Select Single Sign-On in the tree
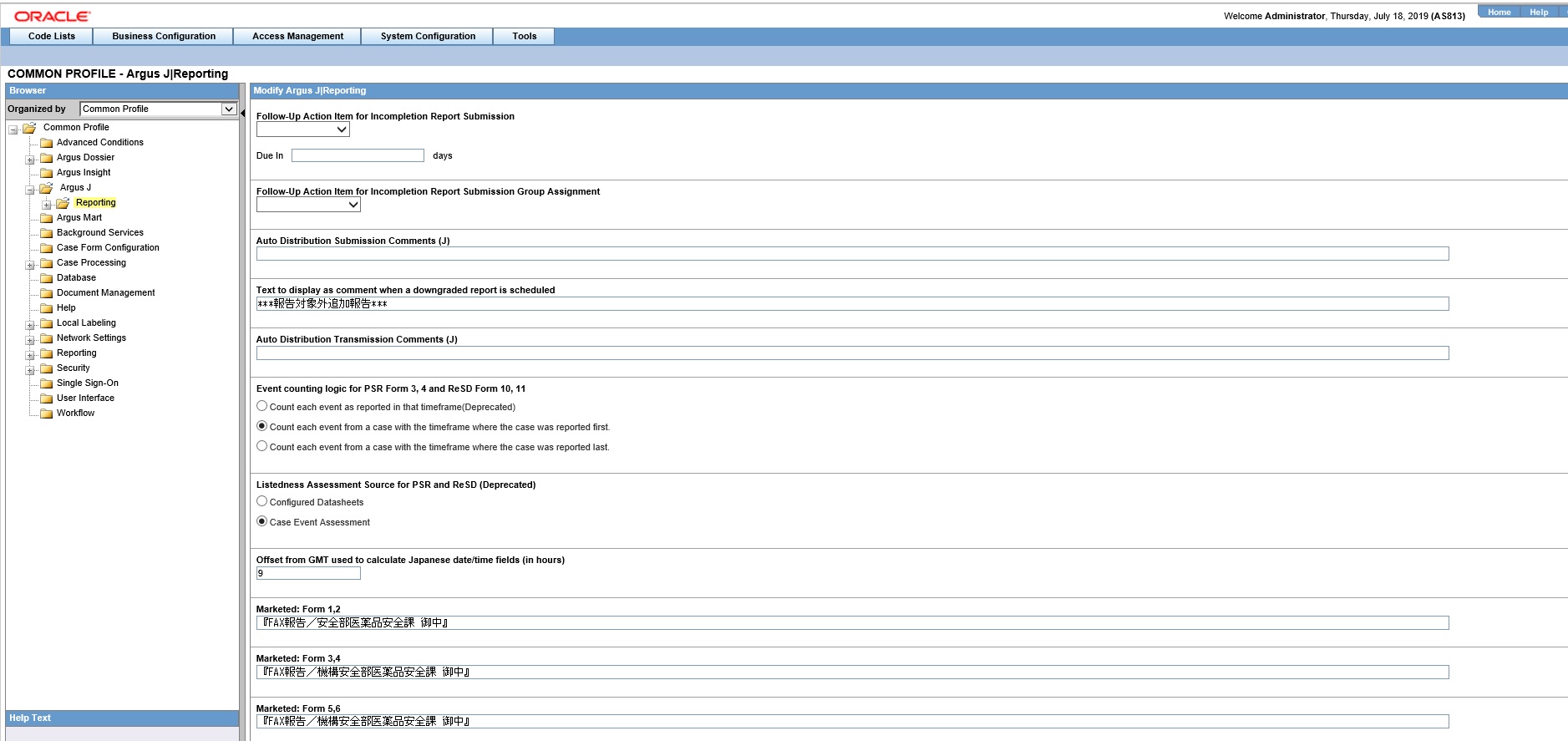The height and width of the screenshot is (741, 1568). pos(88,383)
